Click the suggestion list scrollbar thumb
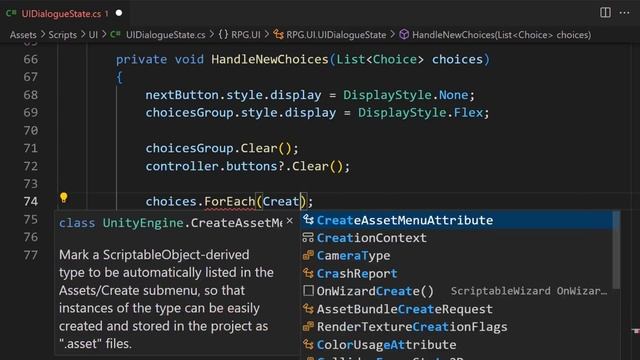The width and height of the screenshot is (640, 360). [616, 250]
